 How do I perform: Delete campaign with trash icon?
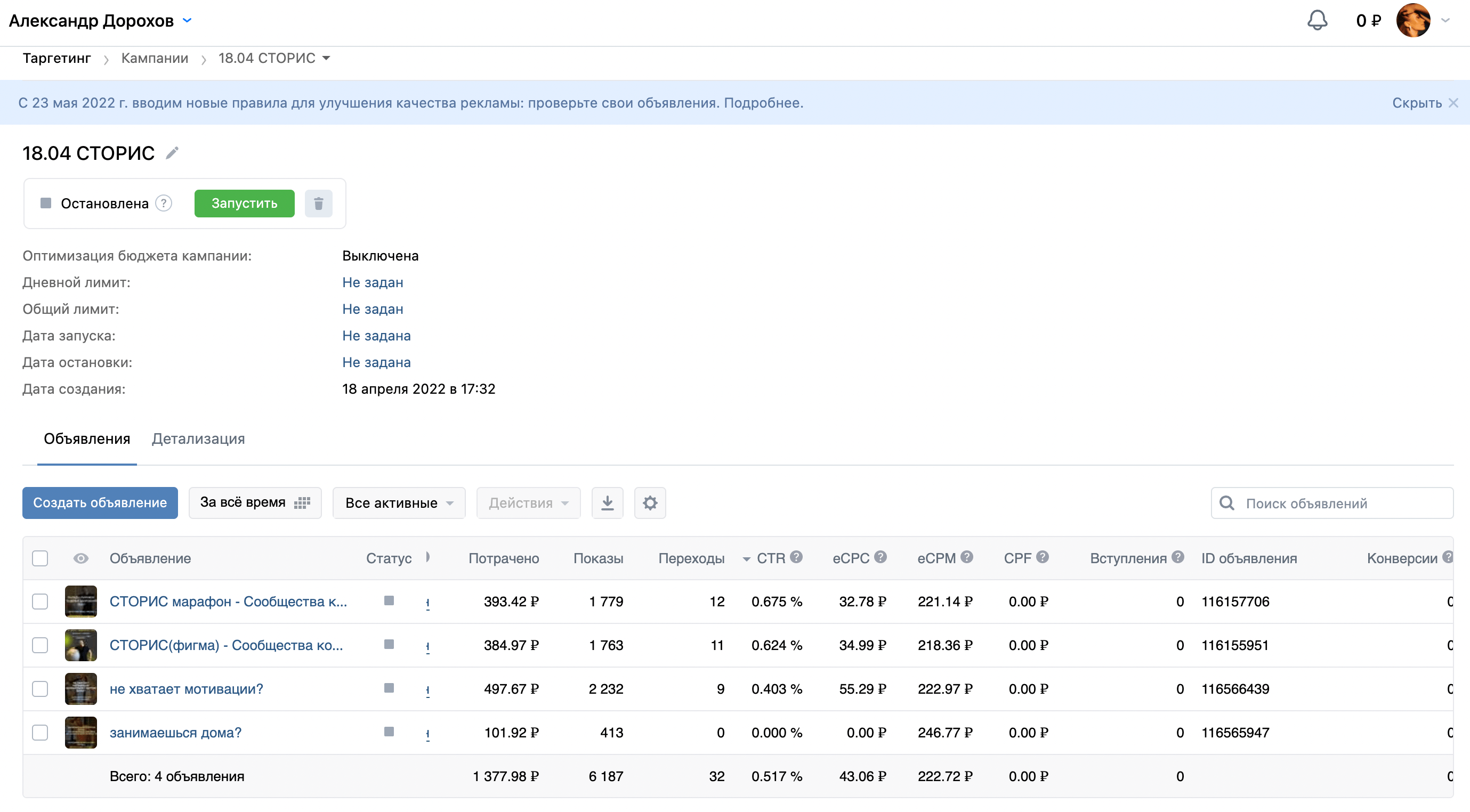318,204
